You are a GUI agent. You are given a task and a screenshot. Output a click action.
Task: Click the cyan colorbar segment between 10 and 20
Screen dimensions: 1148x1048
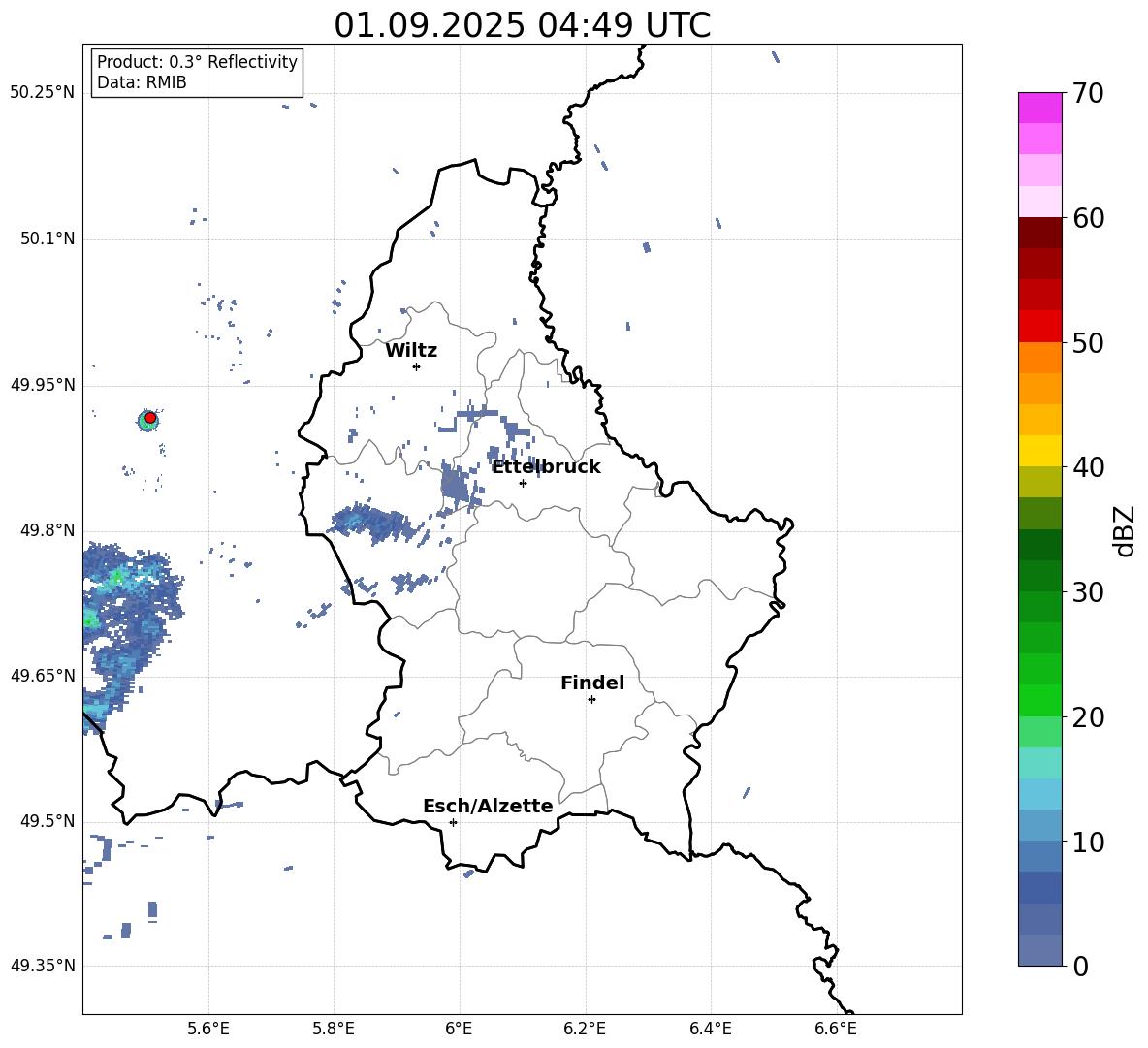(x=1039, y=794)
